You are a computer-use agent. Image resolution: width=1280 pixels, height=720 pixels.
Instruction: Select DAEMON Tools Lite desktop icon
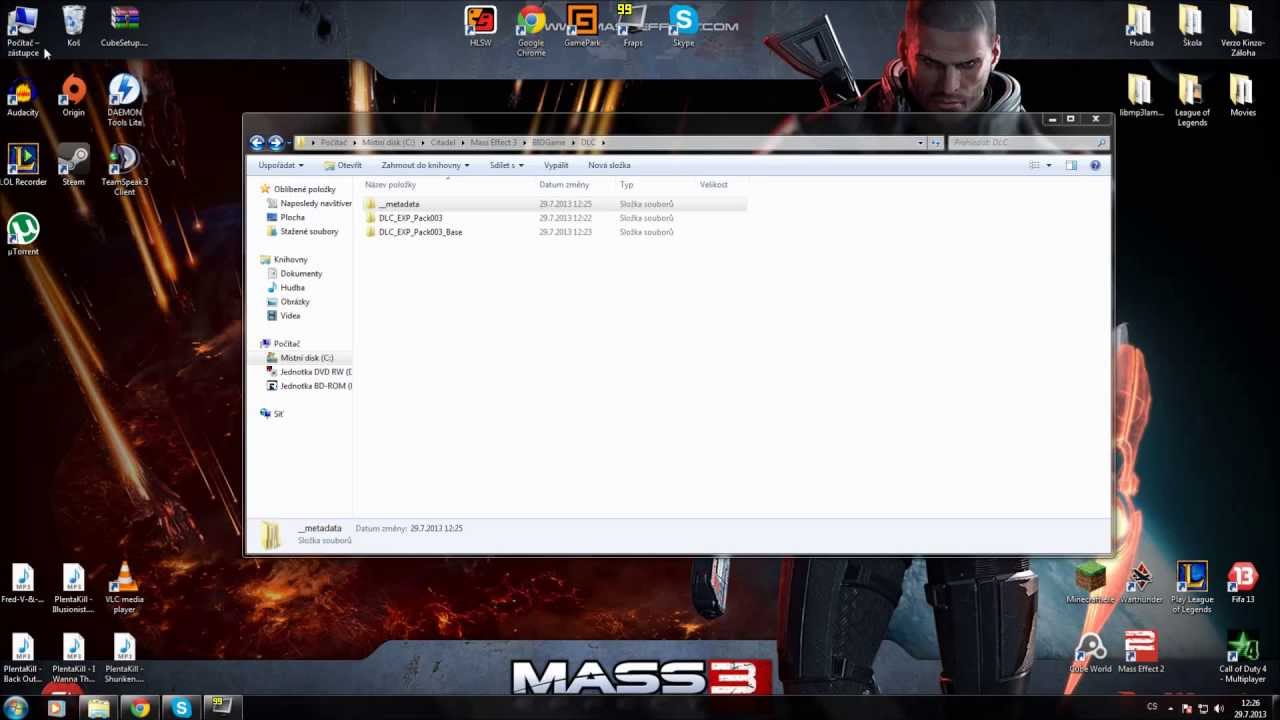point(124,100)
